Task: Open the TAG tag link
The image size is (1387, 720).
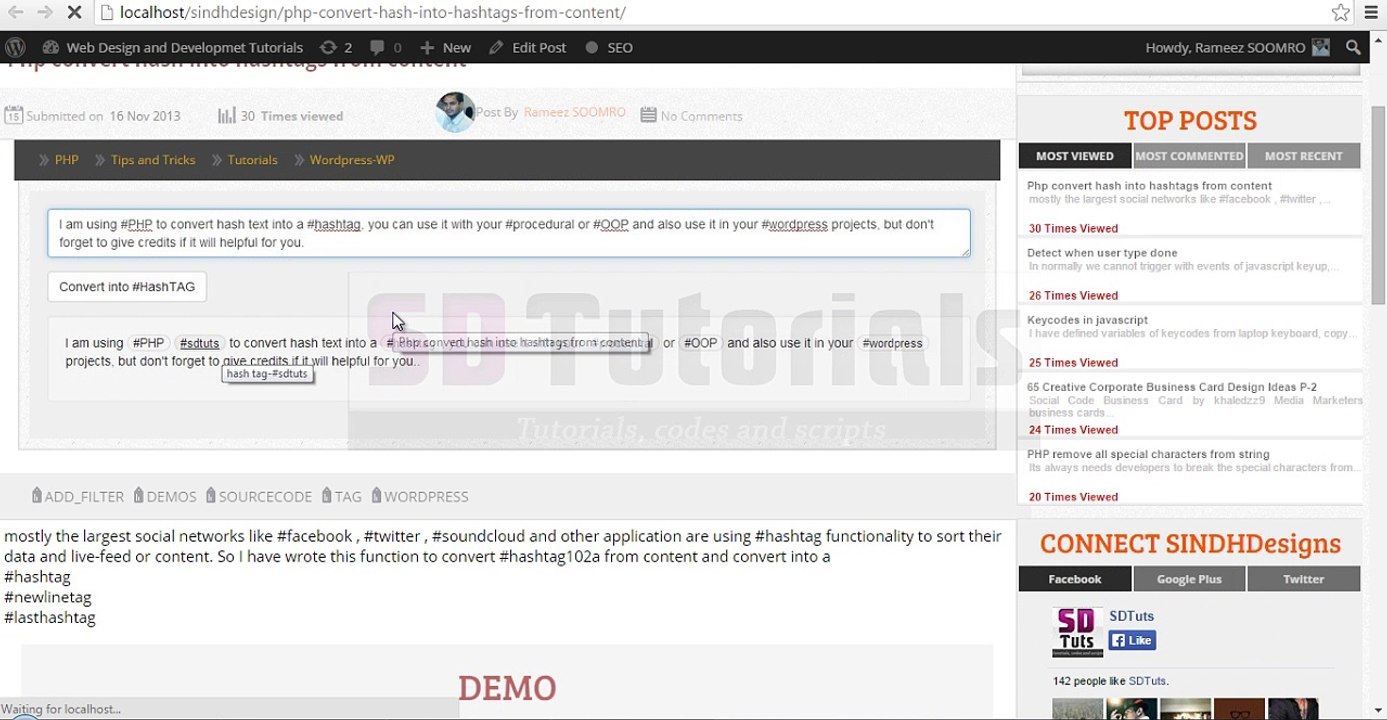Action: 342,496
